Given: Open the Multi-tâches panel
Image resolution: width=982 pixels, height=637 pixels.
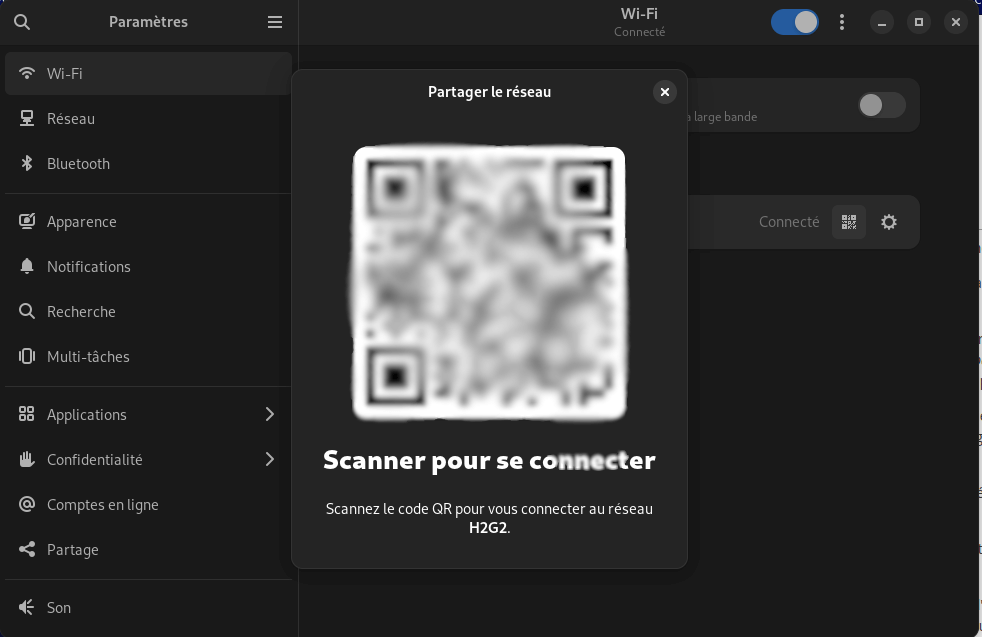Looking at the screenshot, I should (148, 357).
